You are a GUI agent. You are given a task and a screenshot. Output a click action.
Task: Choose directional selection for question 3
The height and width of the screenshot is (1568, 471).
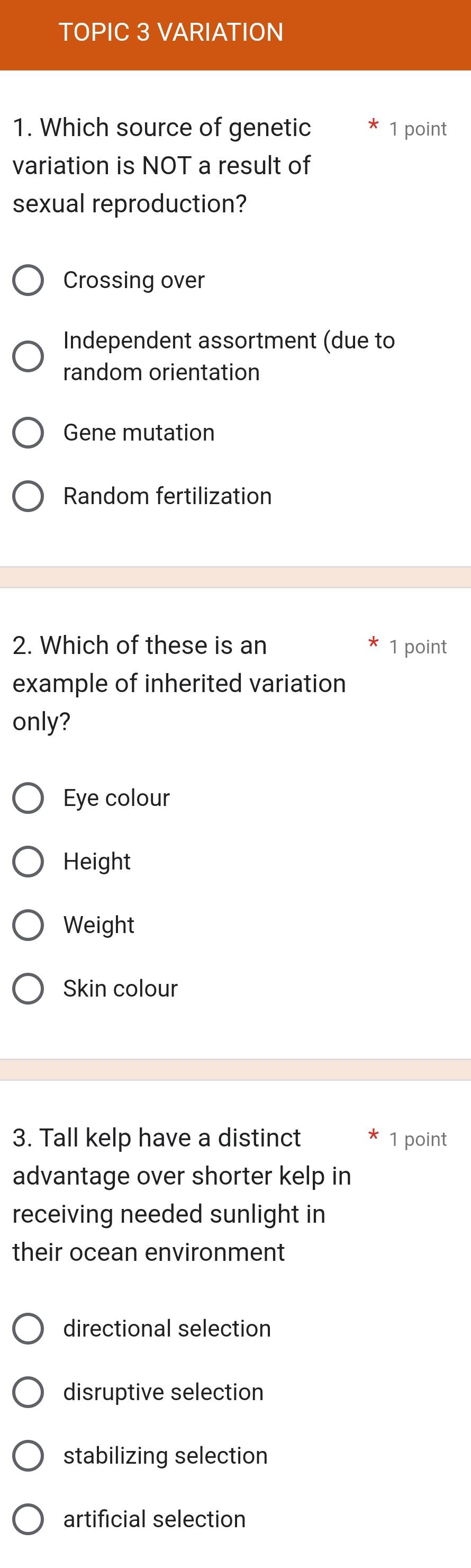pos(28,1329)
